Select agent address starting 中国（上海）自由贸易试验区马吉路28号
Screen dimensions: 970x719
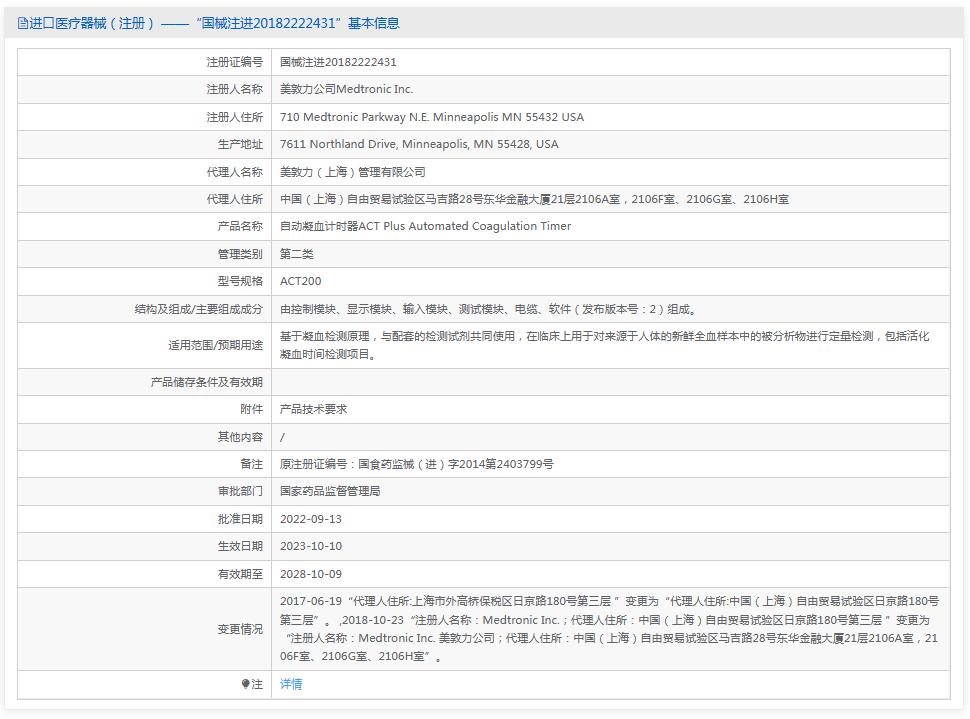534,199
